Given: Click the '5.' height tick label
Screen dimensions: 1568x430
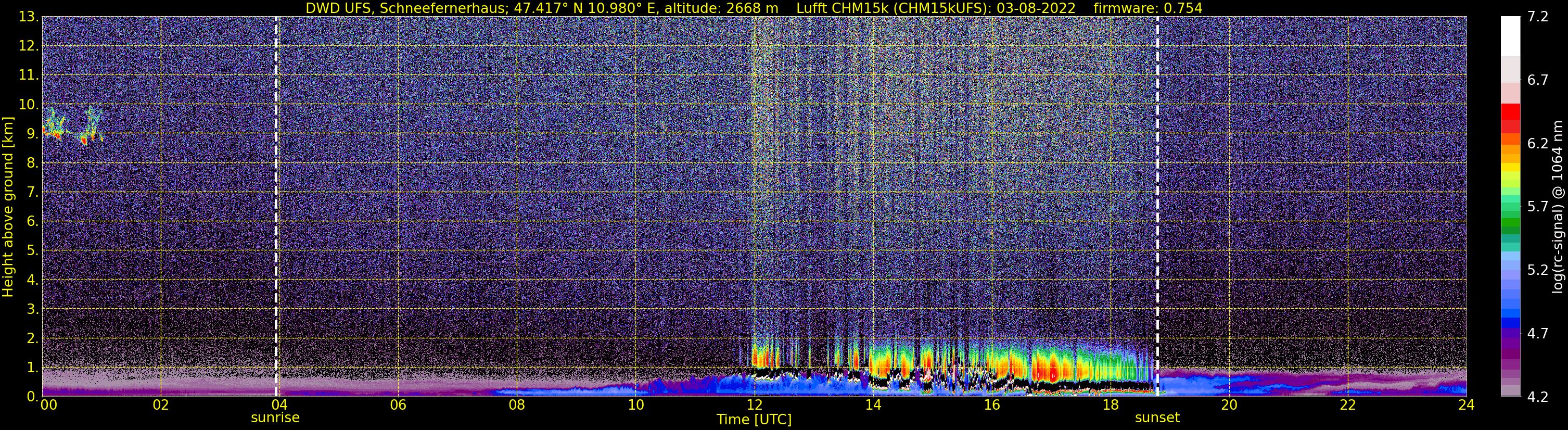Looking at the screenshot, I should (x=32, y=251).
